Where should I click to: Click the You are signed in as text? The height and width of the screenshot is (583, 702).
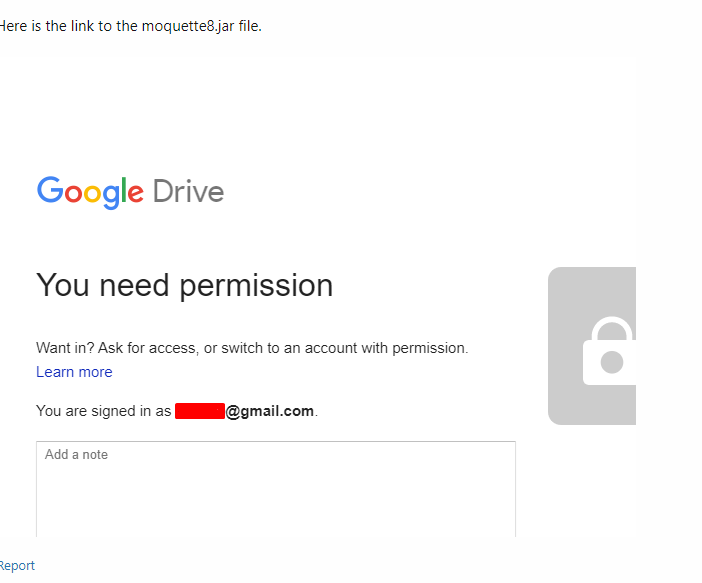103,411
